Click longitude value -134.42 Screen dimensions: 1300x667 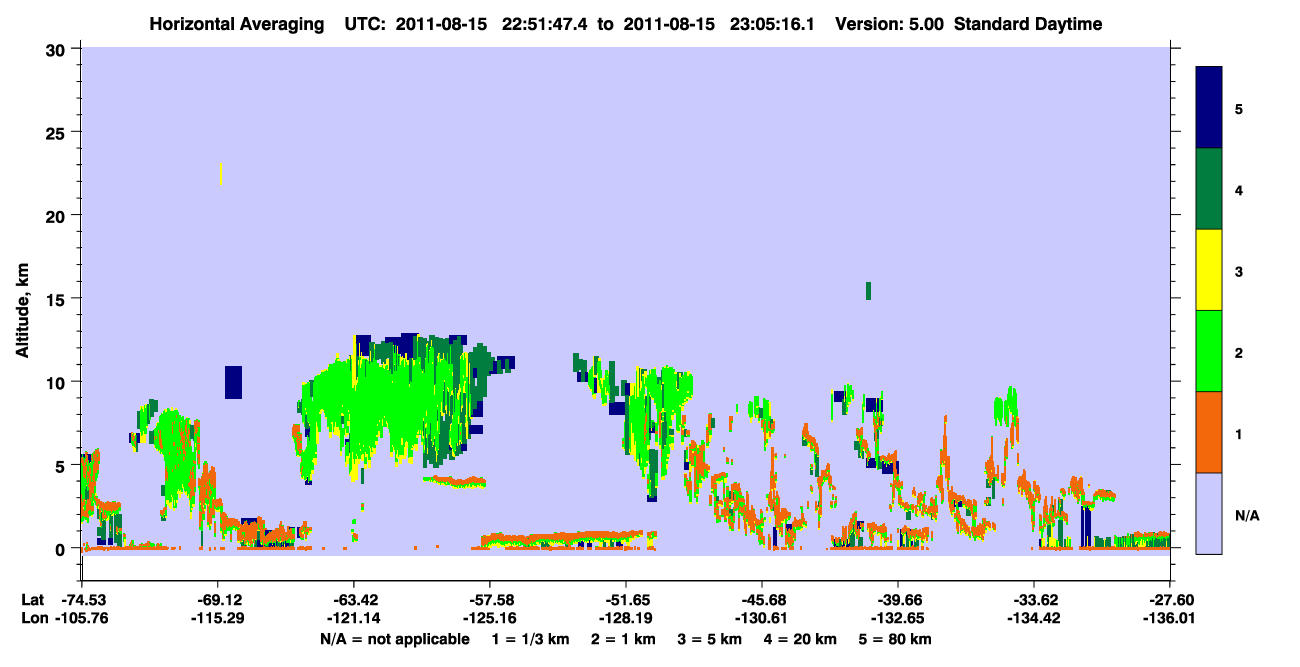pos(1034,618)
